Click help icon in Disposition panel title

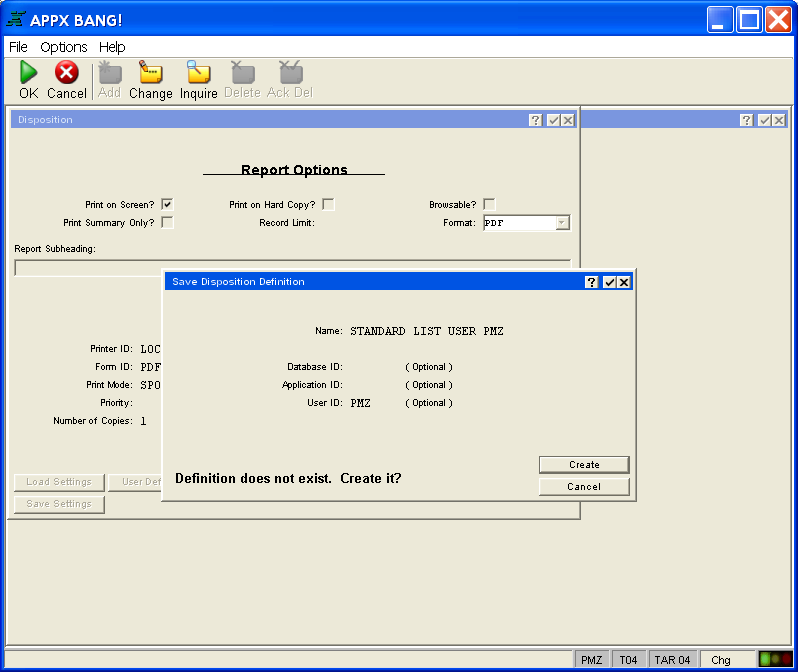[x=536, y=120]
